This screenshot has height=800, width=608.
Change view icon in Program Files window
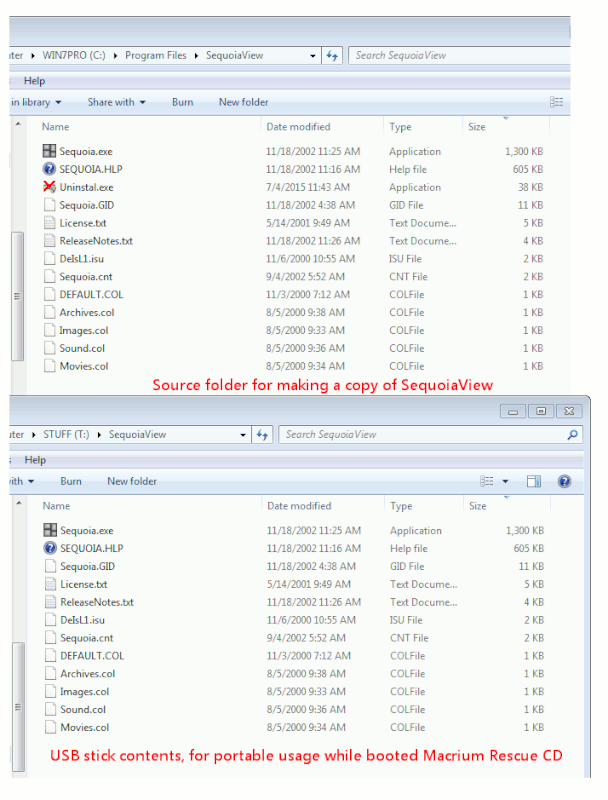556,102
